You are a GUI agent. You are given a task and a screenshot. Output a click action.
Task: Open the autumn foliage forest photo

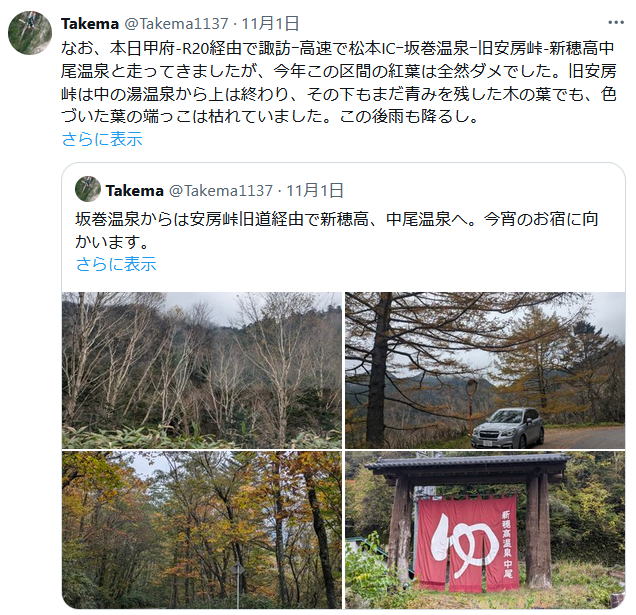(202, 529)
